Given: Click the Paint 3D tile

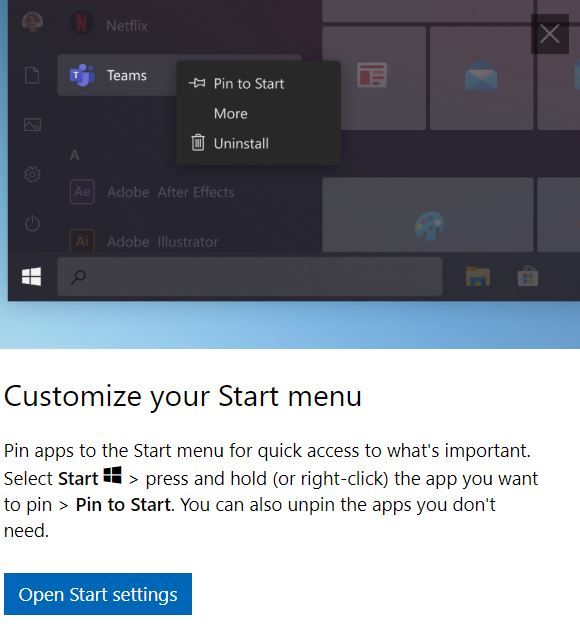Looking at the screenshot, I should [428, 214].
